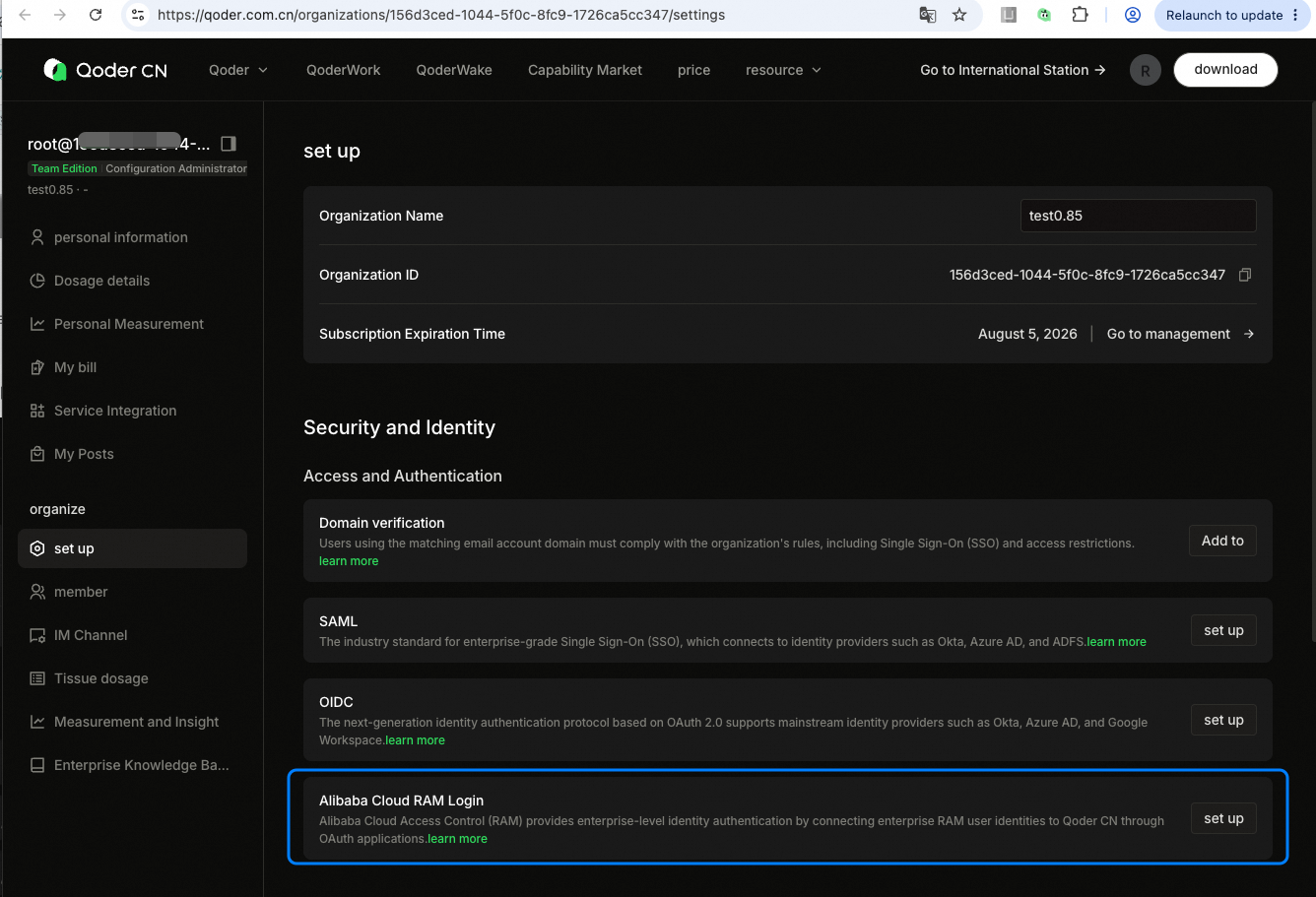The image size is (1316, 897).
Task: Click set up button for SAML
Action: pos(1223,630)
